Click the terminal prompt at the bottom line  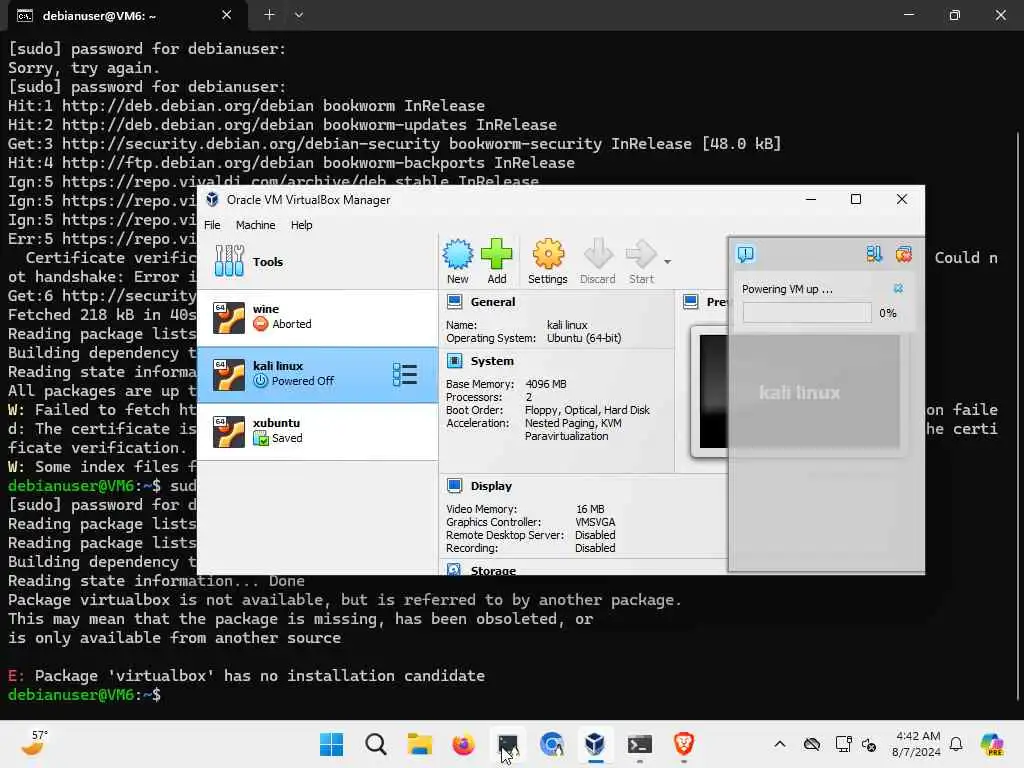tap(84, 694)
